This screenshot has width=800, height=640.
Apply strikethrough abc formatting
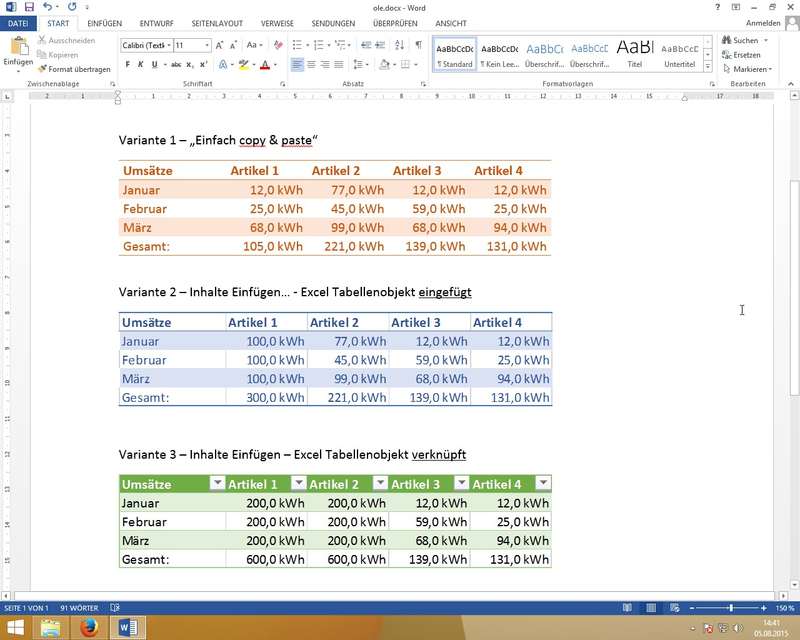(176, 65)
